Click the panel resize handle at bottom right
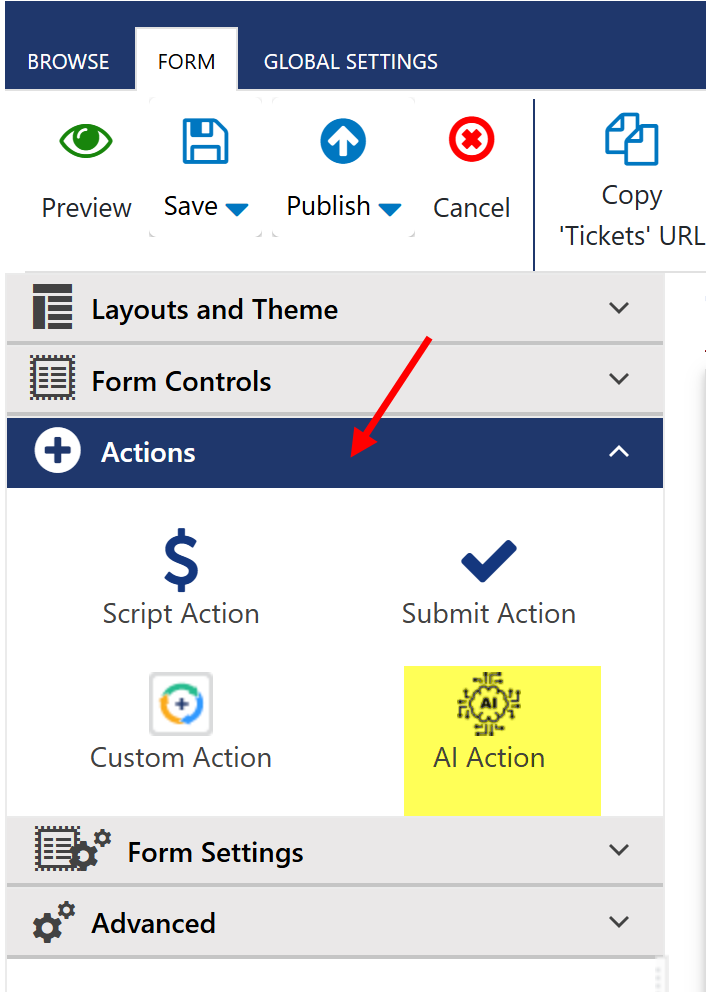Screen dimensions: 706x992 658,975
